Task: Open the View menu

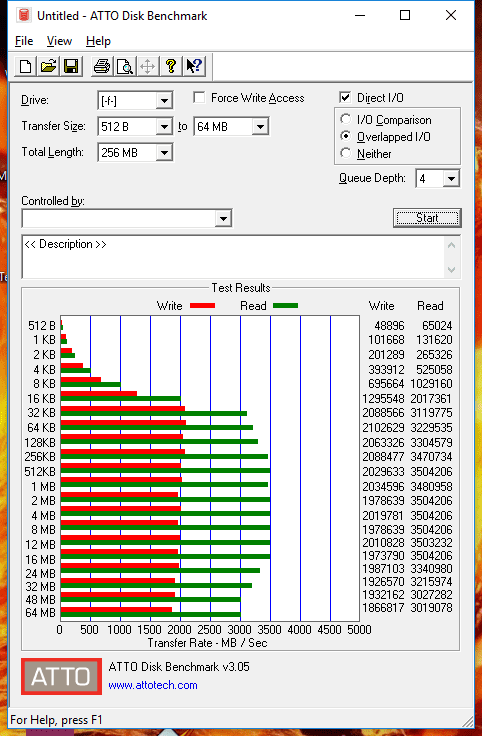Action: tap(59, 41)
